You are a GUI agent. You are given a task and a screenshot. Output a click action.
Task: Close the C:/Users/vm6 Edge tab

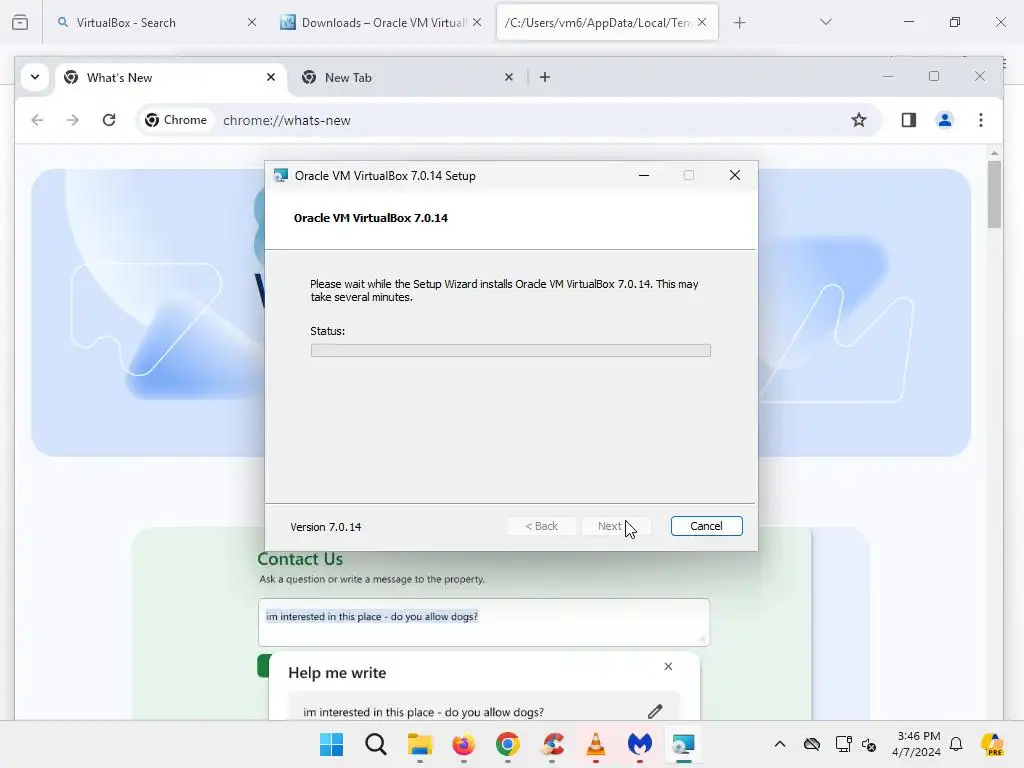point(702,23)
